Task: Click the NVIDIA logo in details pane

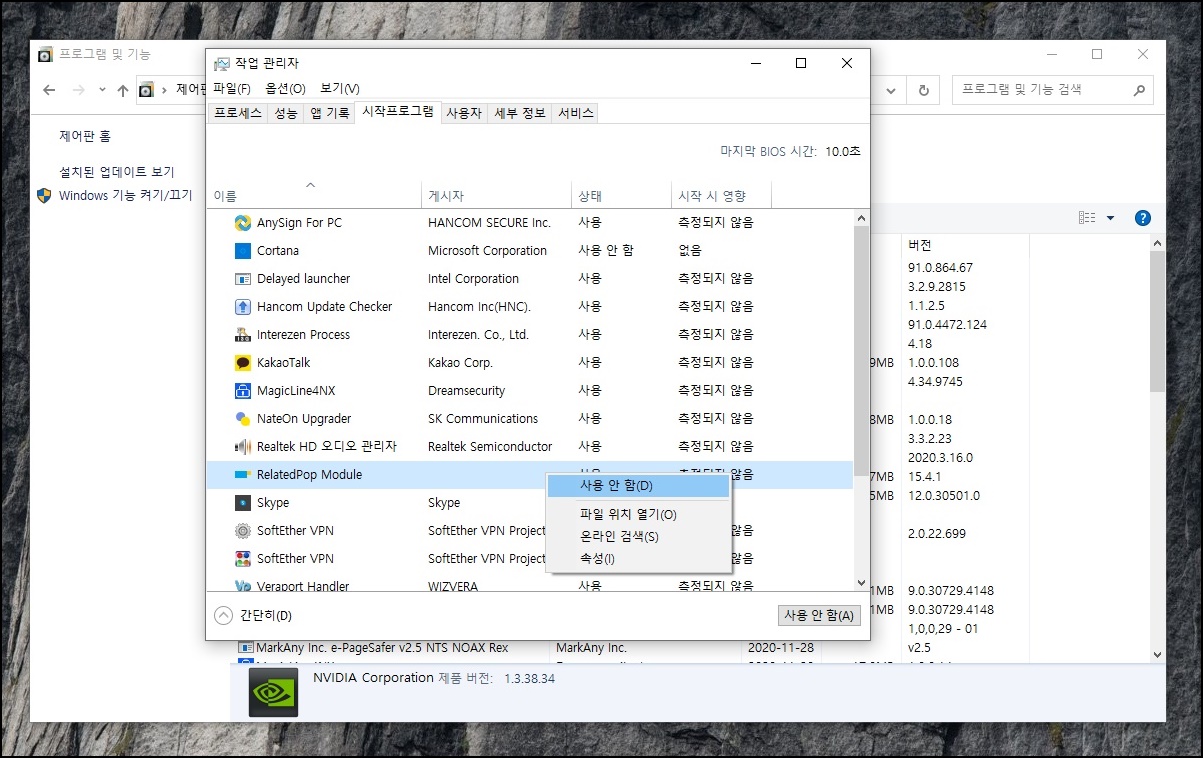Action: (x=273, y=693)
